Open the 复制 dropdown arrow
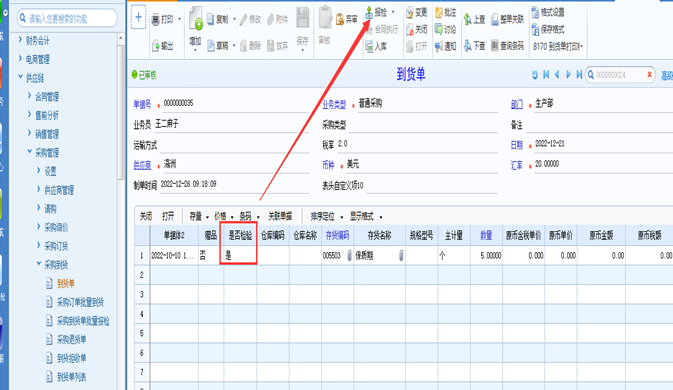Viewport: 673px width, 390px height. [234, 19]
